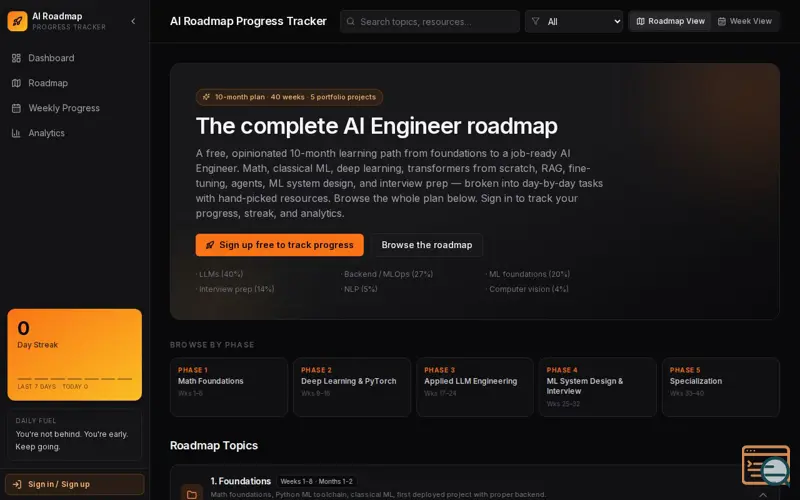
Task: Open Phase 5 Specialization card
Action: pyautogui.click(x=721, y=387)
